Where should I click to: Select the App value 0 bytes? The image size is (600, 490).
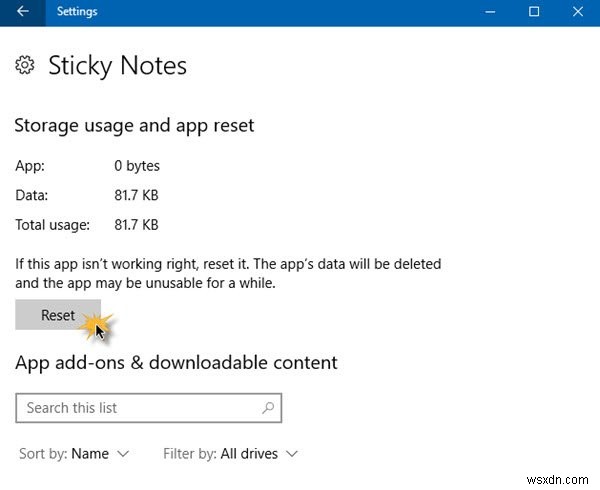click(137, 166)
